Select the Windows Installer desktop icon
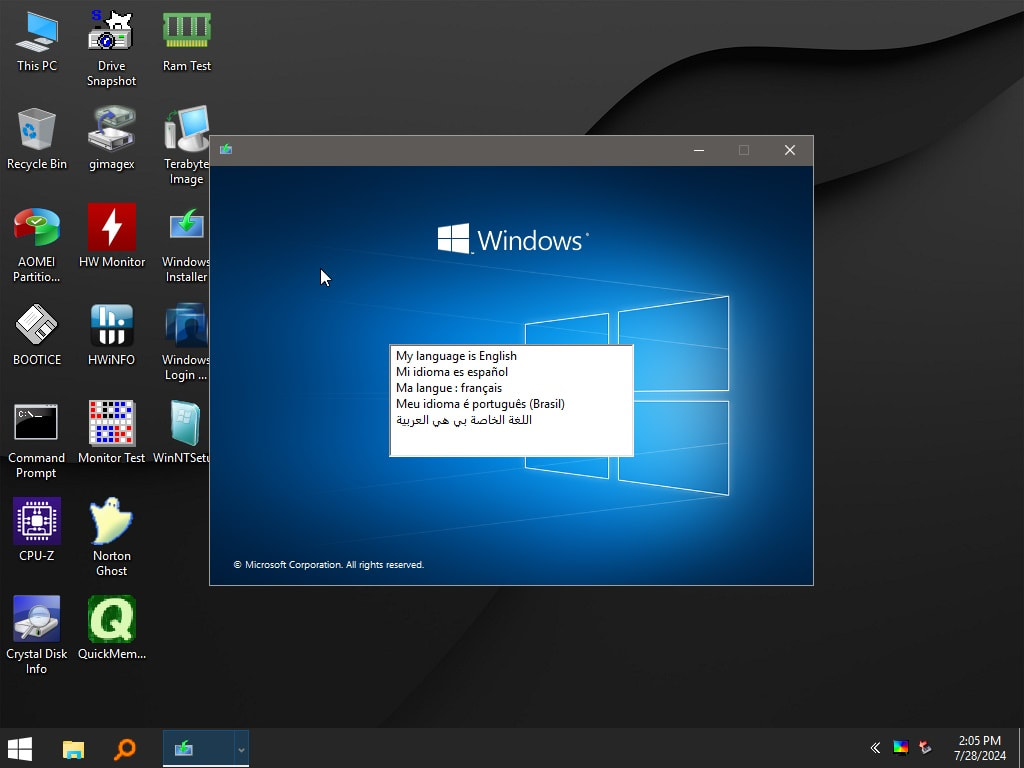The height and width of the screenshot is (768, 1024). pyautogui.click(x=186, y=245)
